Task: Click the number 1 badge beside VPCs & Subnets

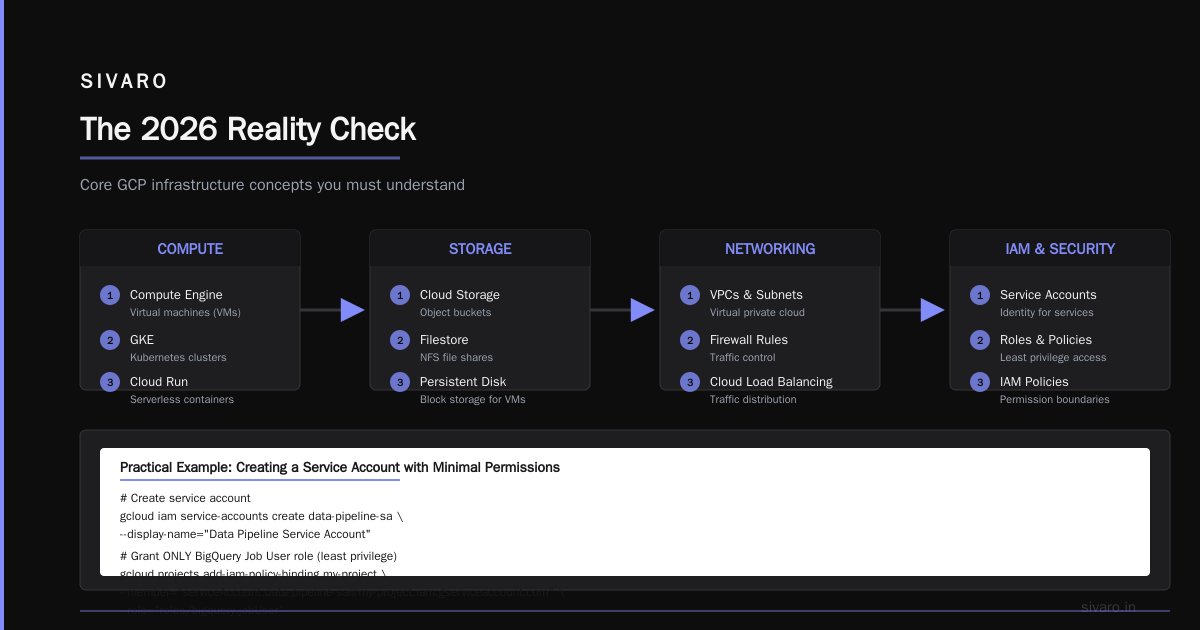Action: (x=690, y=295)
